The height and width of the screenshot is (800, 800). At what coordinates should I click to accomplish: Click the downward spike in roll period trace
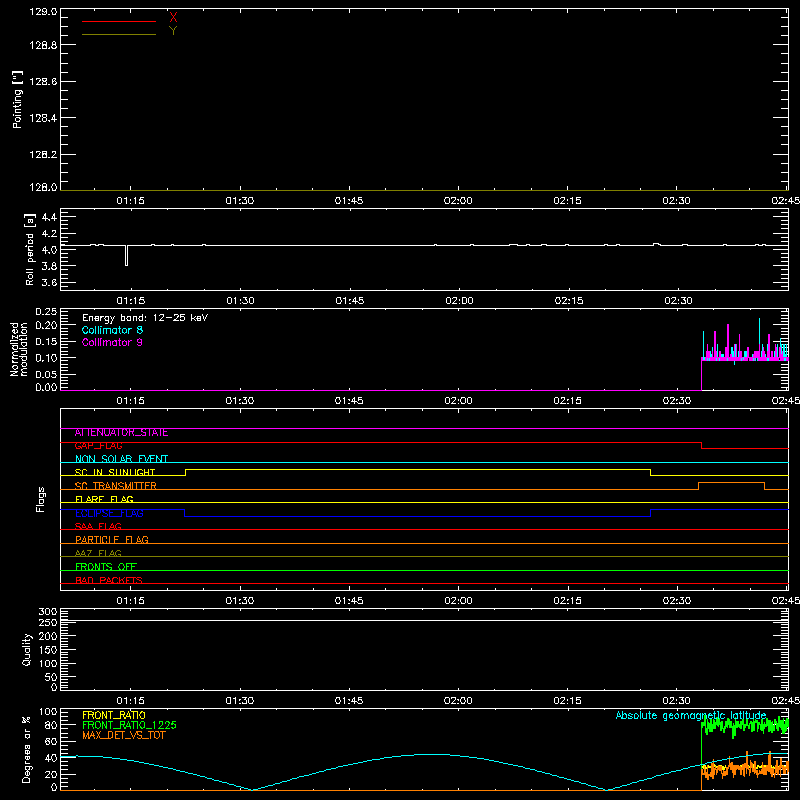[127, 256]
